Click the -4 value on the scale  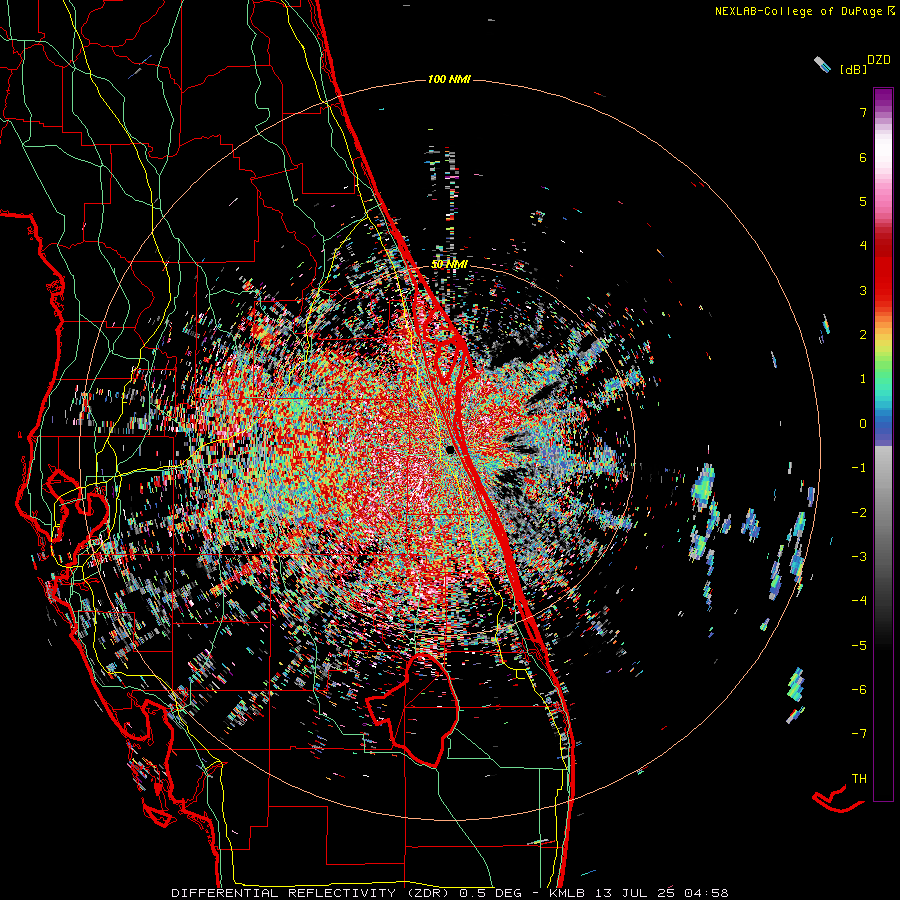pos(859,601)
